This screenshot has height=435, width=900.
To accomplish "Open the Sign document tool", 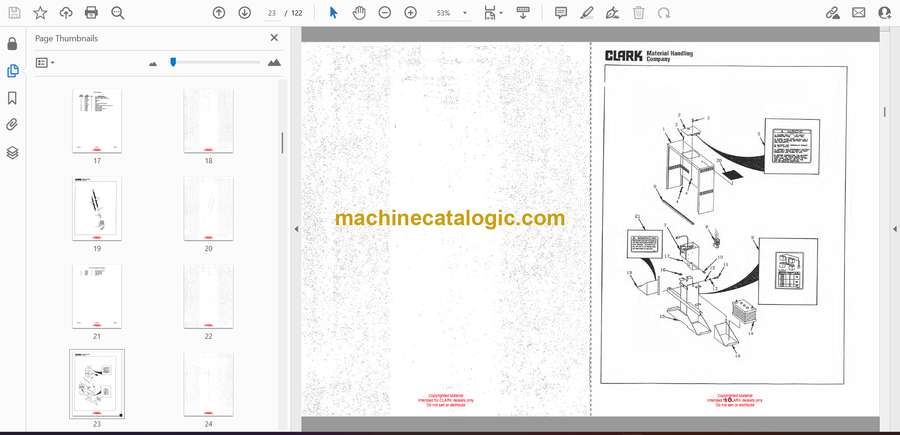I will 612,13.
